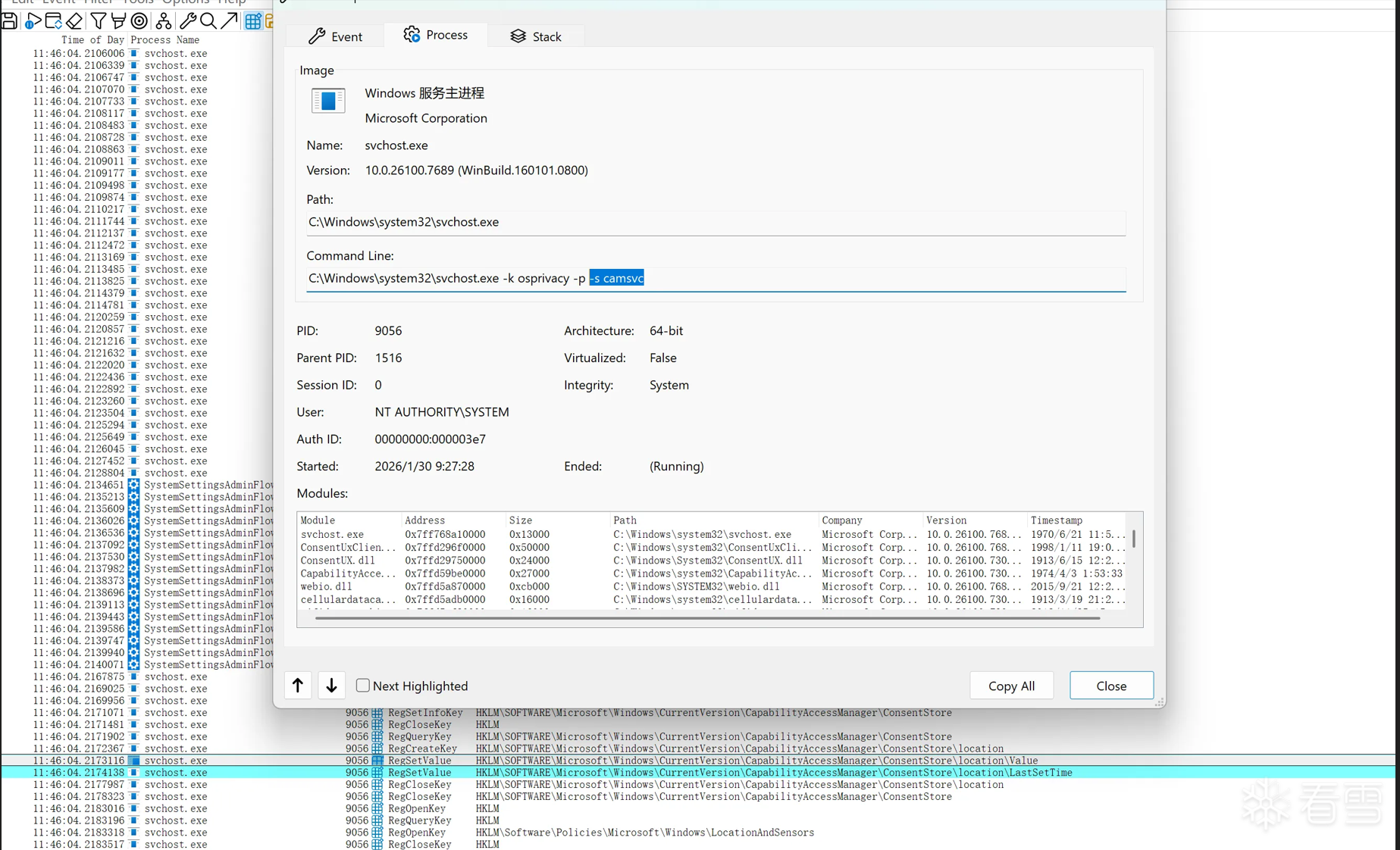This screenshot has width=1400, height=850.
Task: Click the Save toolbar icon
Action: pyautogui.click(x=10, y=21)
